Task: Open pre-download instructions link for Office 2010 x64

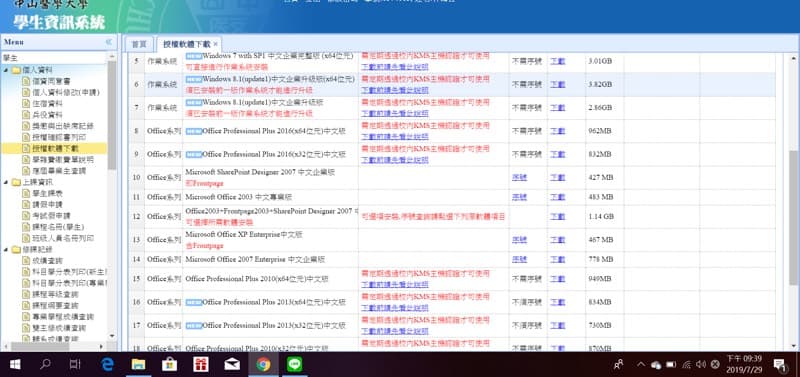Action: (x=395, y=284)
